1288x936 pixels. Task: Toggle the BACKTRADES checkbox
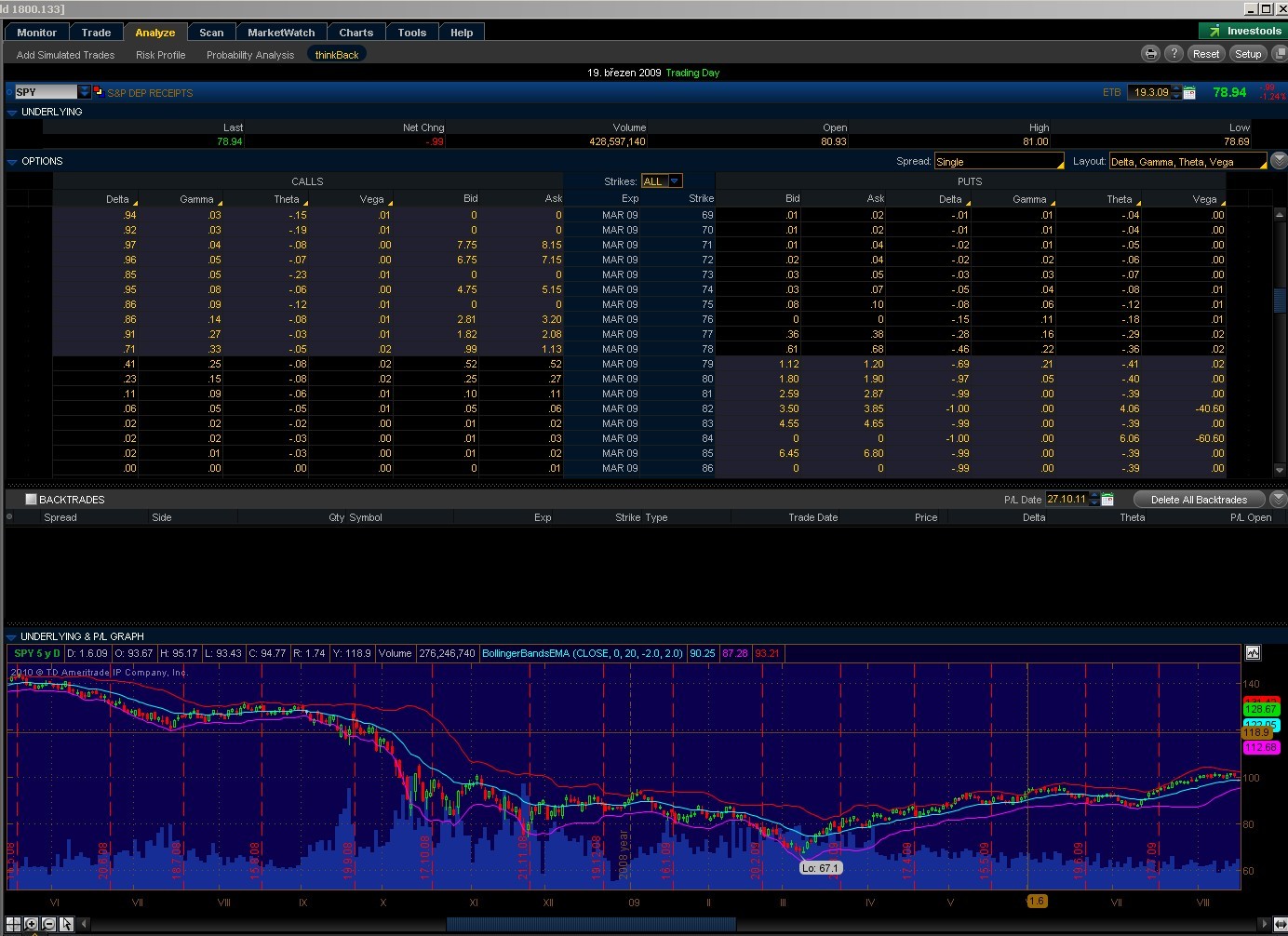coord(31,500)
